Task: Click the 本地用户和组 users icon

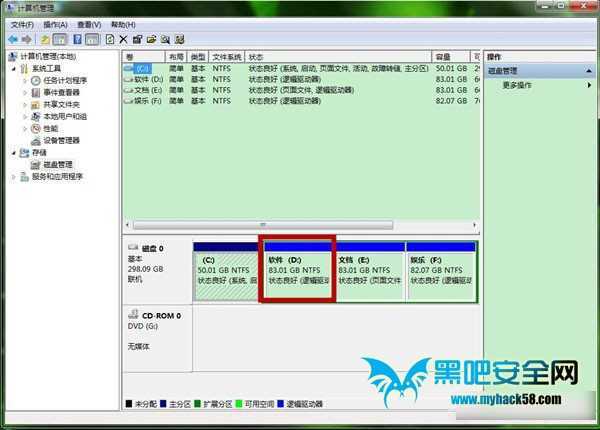Action: click(x=36, y=116)
